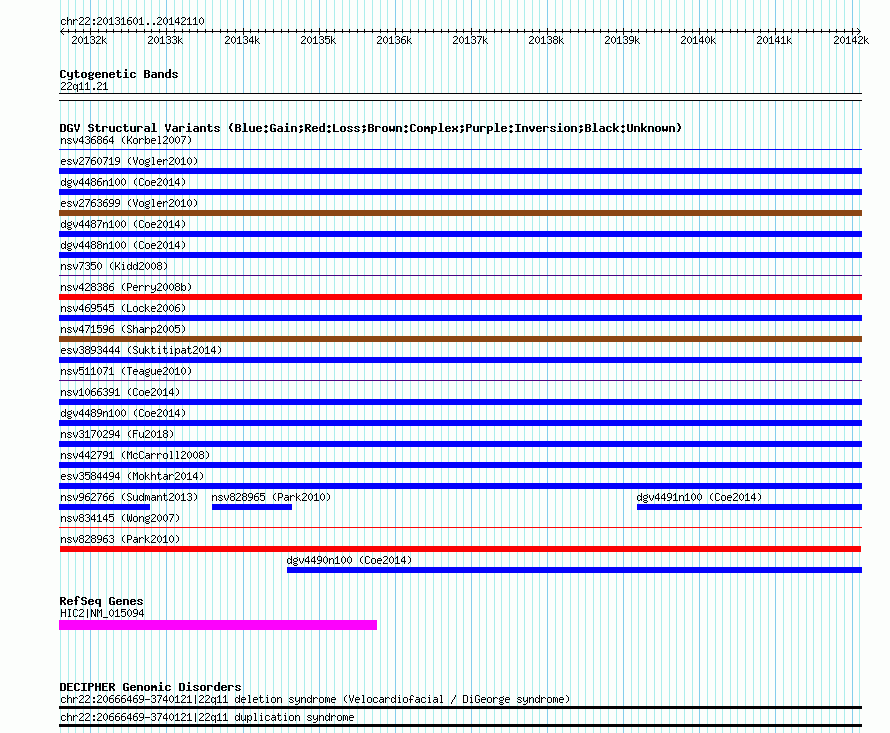Click the esv3584494 (Mokhtar2014) label
Screen dimensions: 890x733
point(132,476)
